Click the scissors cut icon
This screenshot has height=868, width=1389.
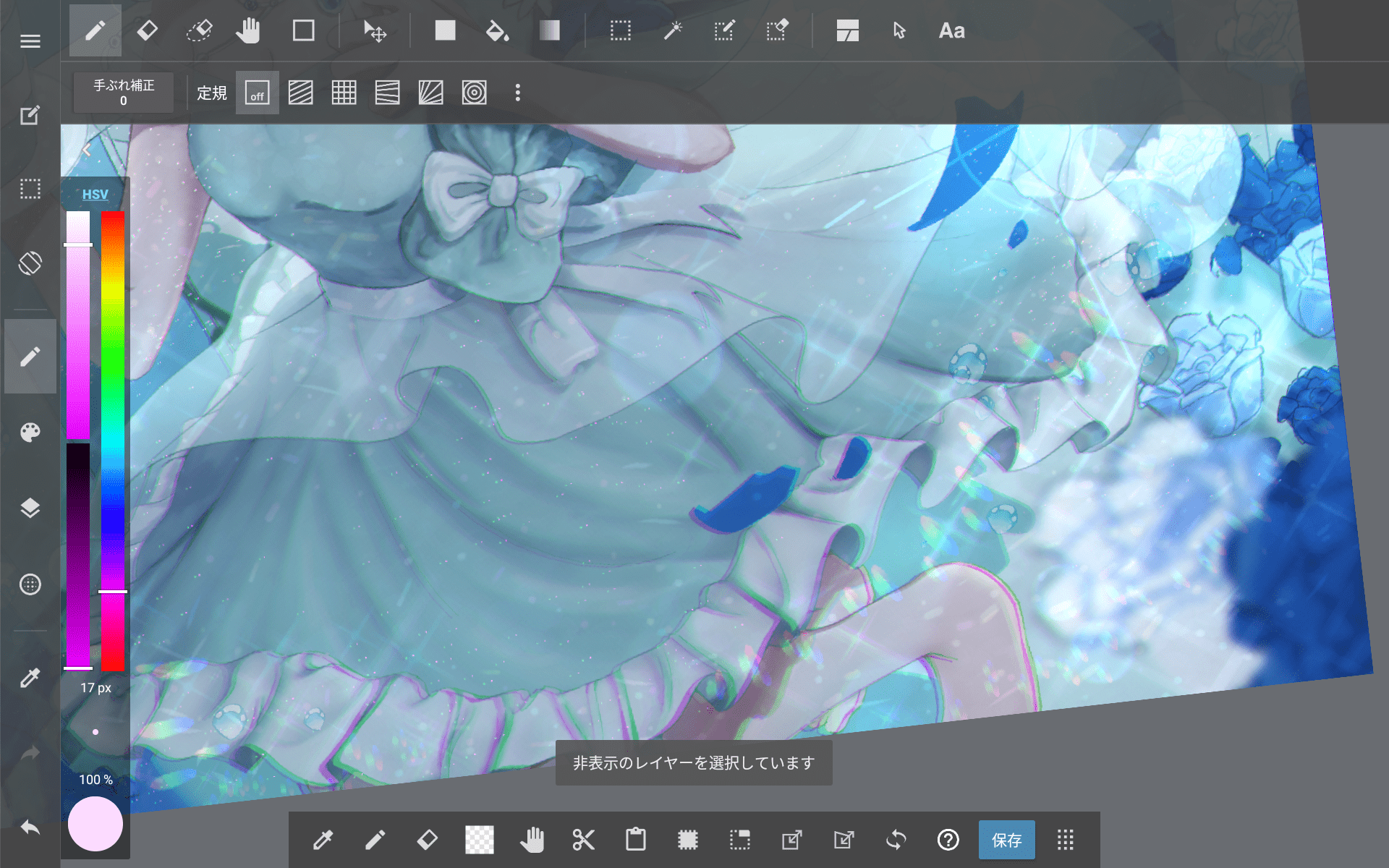click(583, 840)
